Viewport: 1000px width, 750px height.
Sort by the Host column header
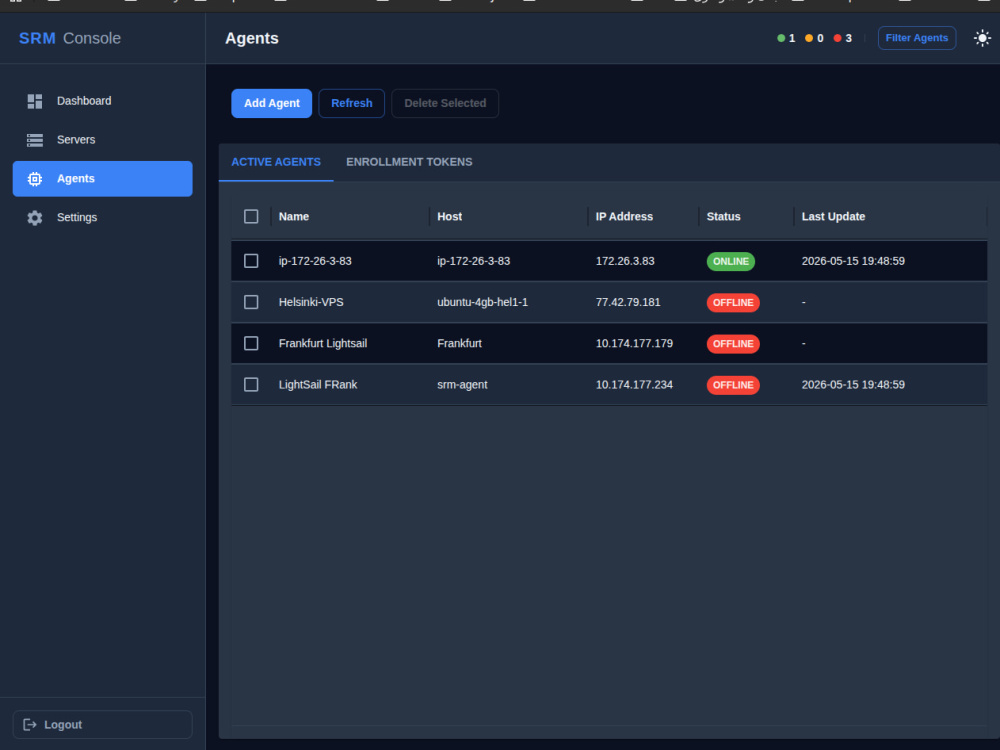click(450, 217)
